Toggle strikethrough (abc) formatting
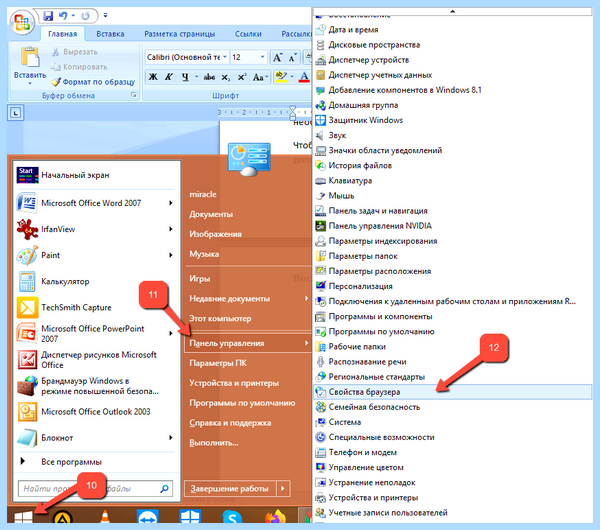This screenshot has height=530, width=600. point(209,77)
